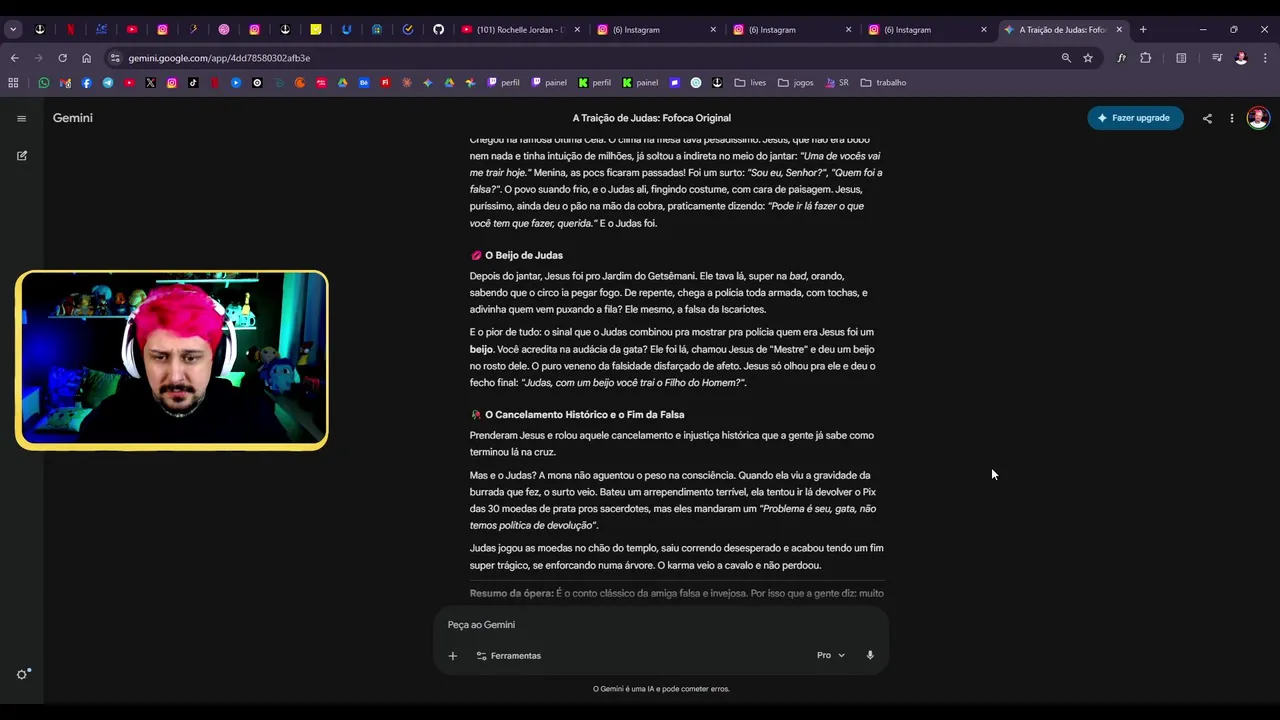Go to the browser home page
This screenshot has width=1280, height=720.
(86, 58)
